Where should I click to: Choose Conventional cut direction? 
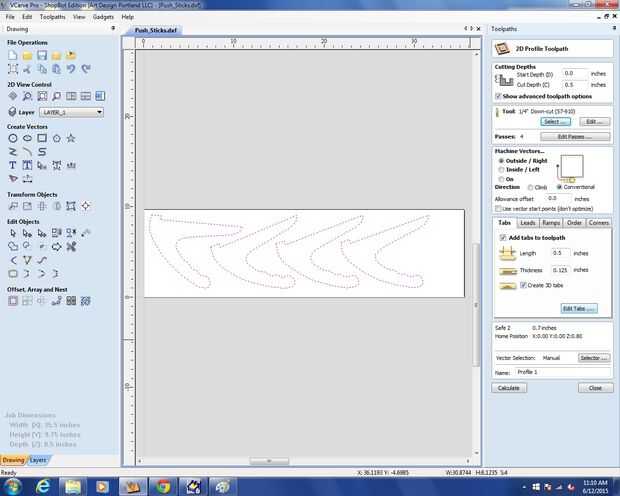559,187
